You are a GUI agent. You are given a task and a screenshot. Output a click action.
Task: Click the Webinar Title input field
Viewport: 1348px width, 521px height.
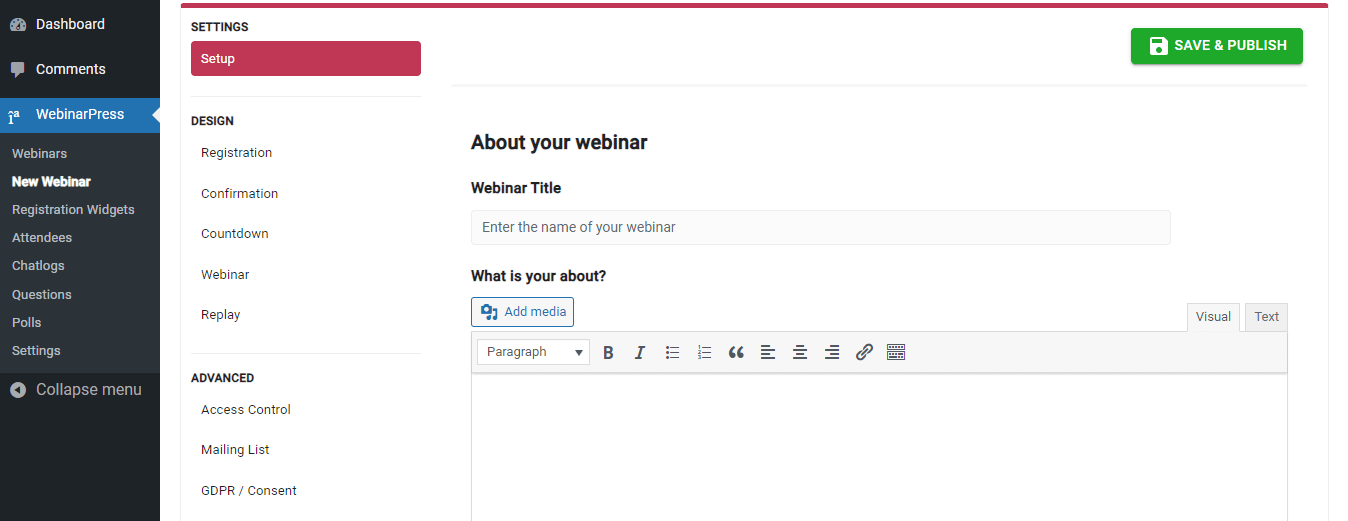tap(820, 227)
